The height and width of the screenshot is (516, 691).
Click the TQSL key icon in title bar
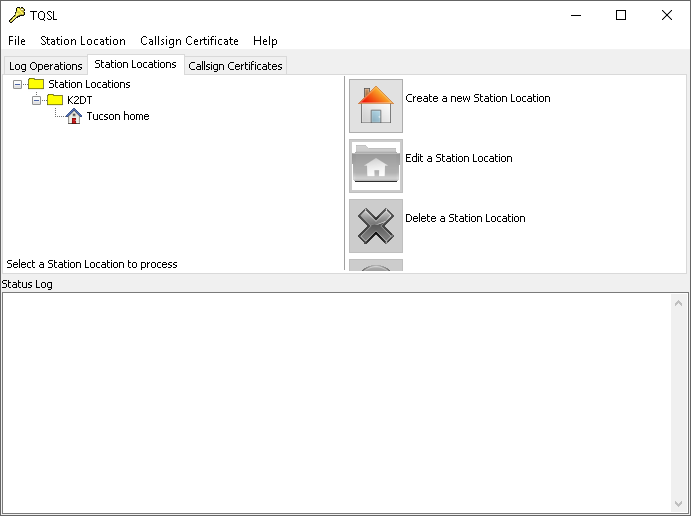click(17, 15)
